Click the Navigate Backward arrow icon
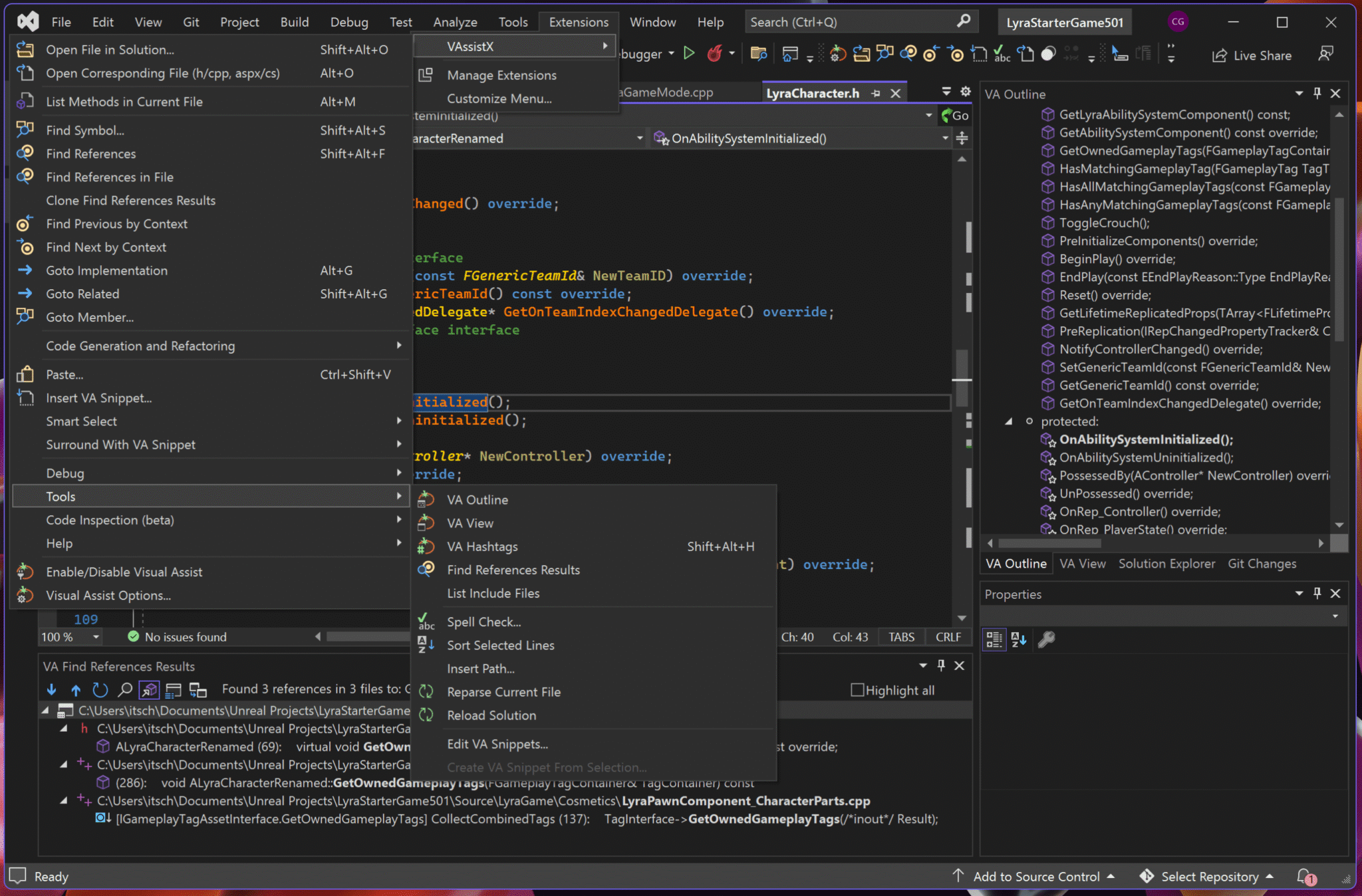This screenshot has width=1362, height=896. point(930,54)
